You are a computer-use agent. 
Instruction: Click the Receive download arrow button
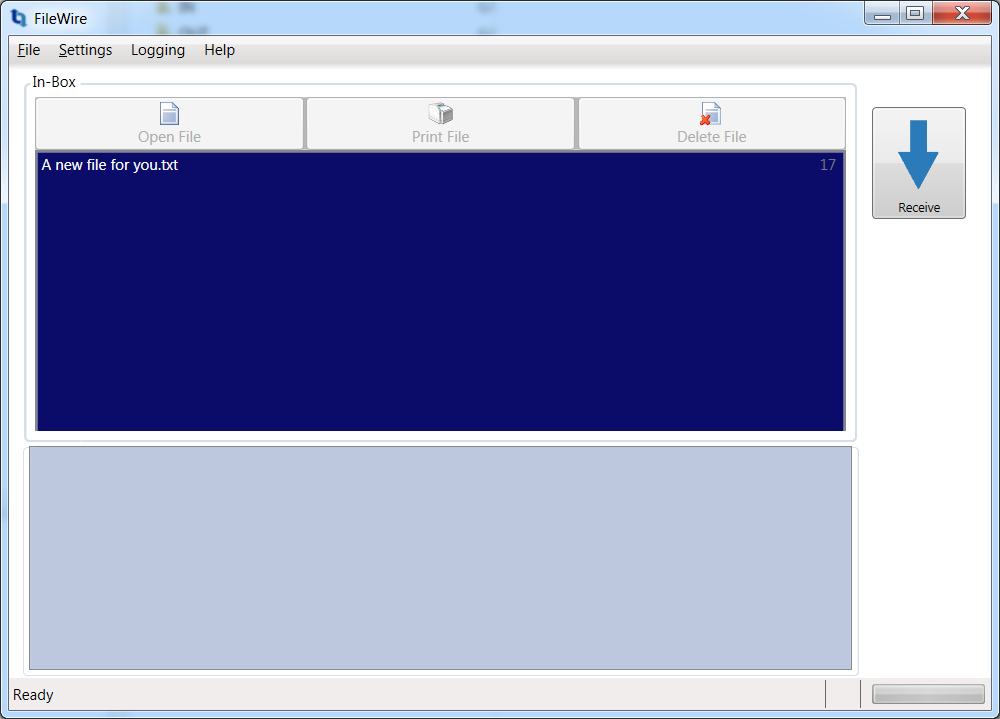click(918, 163)
